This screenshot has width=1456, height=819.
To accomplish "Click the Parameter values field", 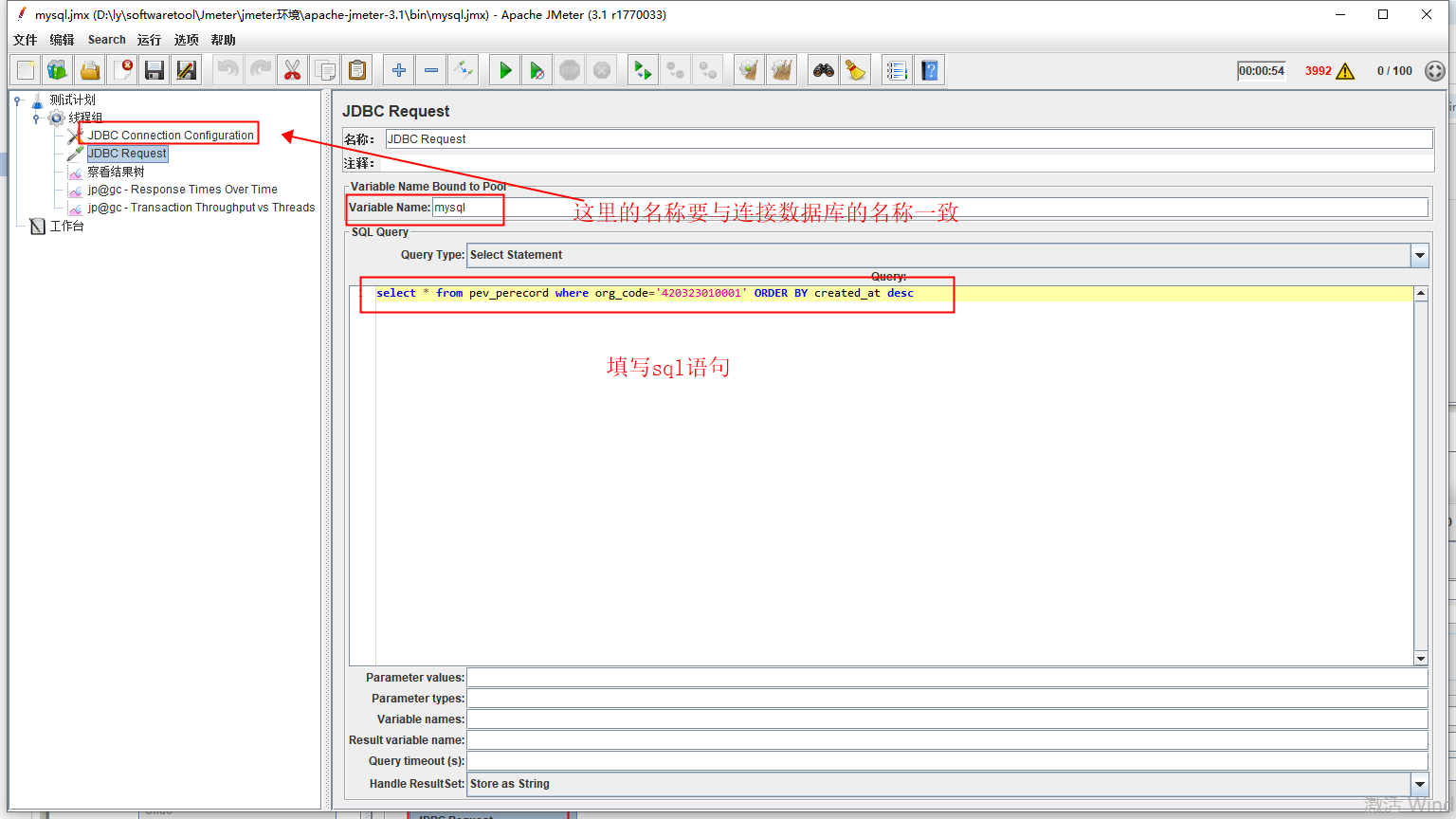I will (948, 678).
